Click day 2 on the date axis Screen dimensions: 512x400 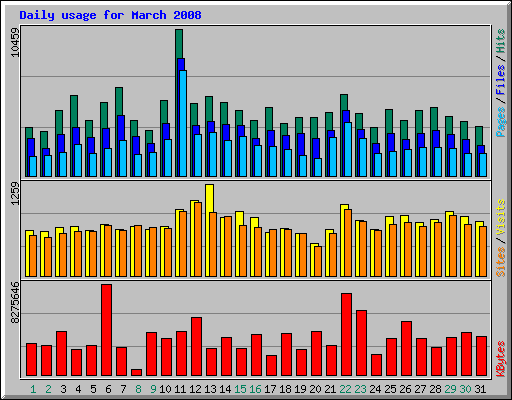[48, 389]
